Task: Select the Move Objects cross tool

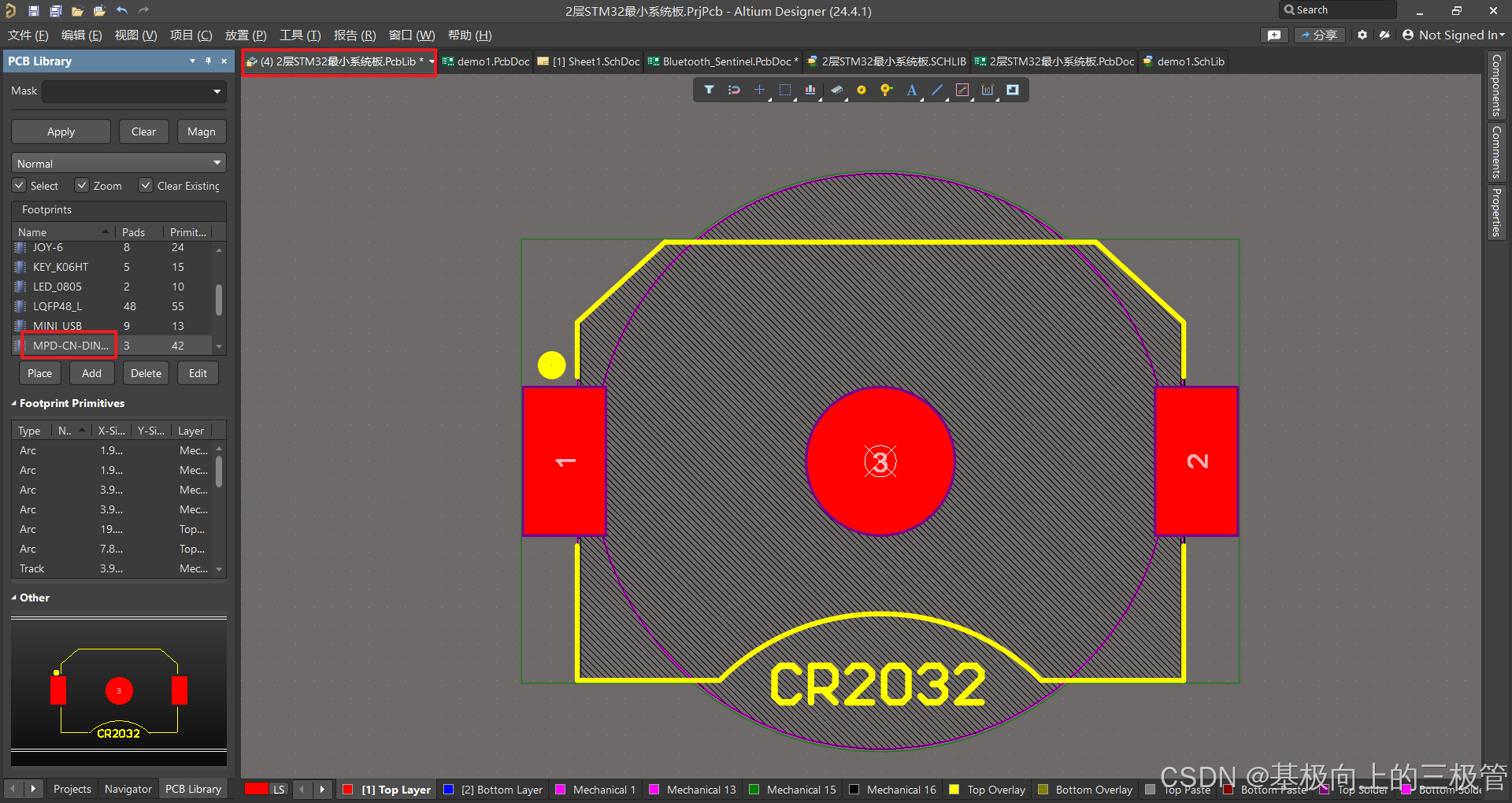Action: tap(759, 90)
